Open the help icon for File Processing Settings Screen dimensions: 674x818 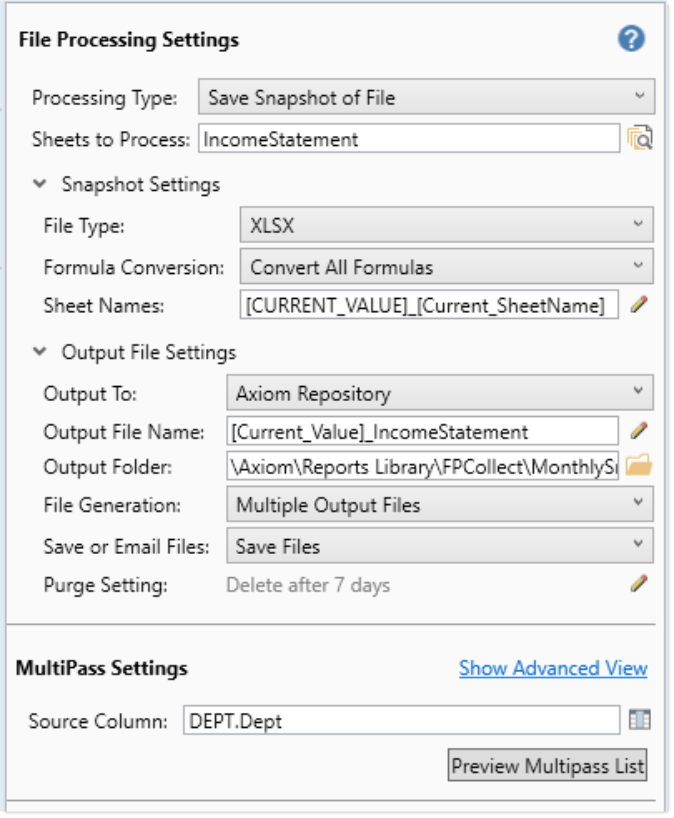(631, 39)
